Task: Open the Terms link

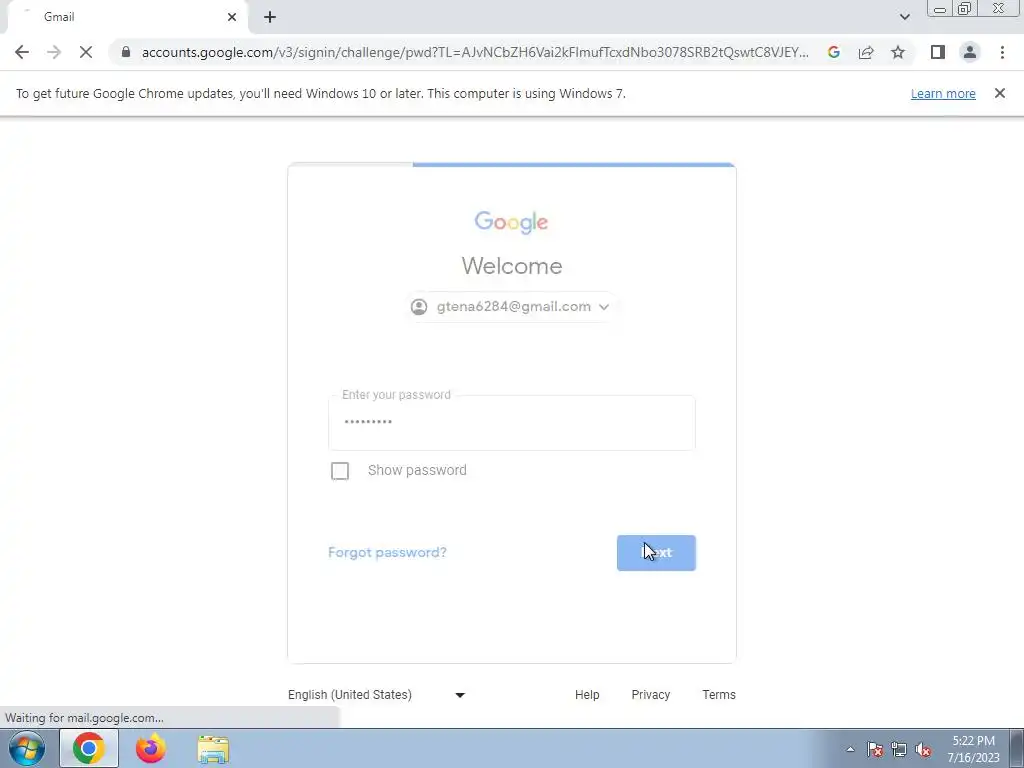Action: tap(719, 695)
